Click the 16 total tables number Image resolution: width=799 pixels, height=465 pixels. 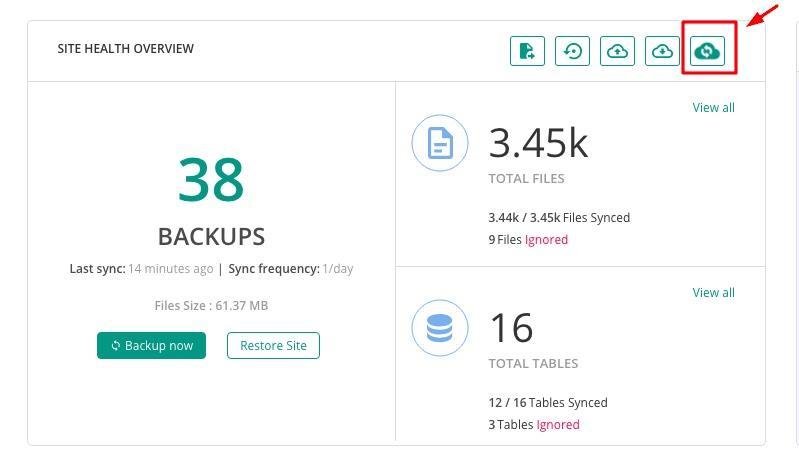click(511, 328)
